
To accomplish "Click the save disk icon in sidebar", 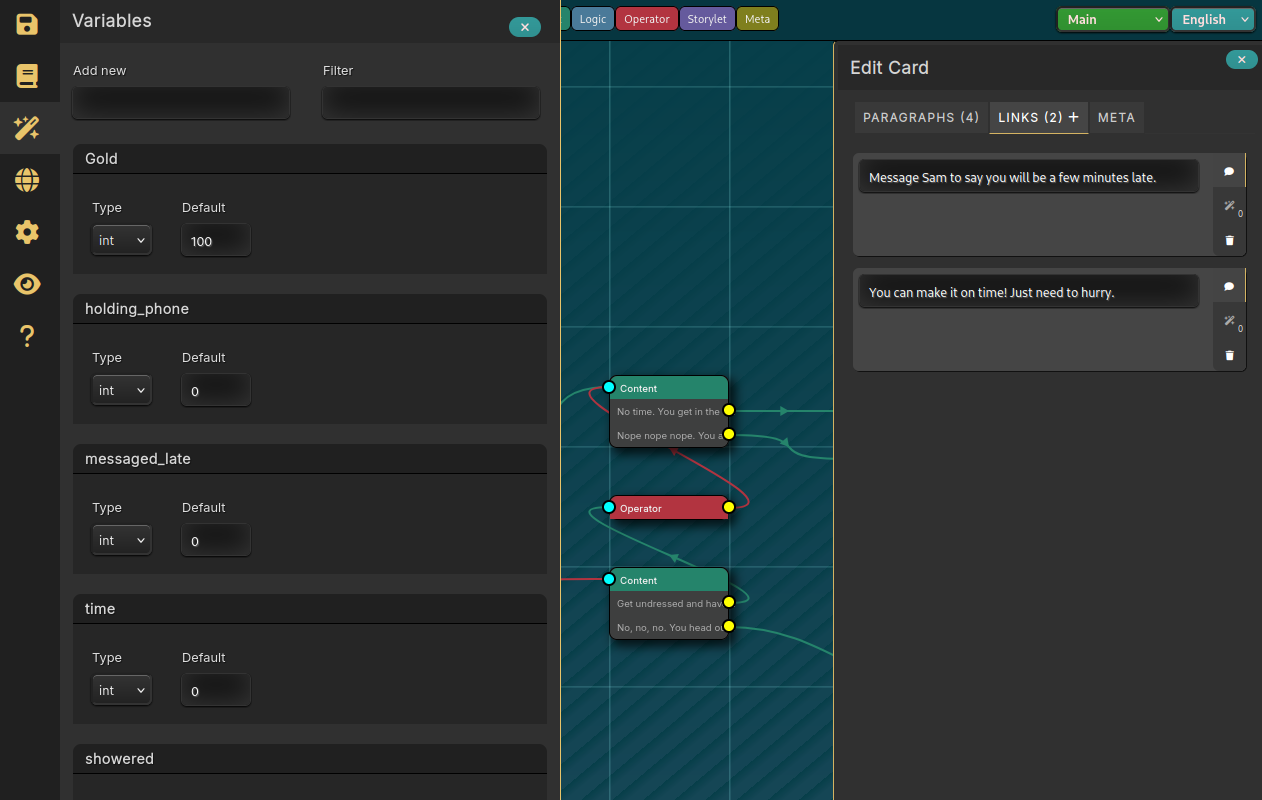I will tap(27, 24).
